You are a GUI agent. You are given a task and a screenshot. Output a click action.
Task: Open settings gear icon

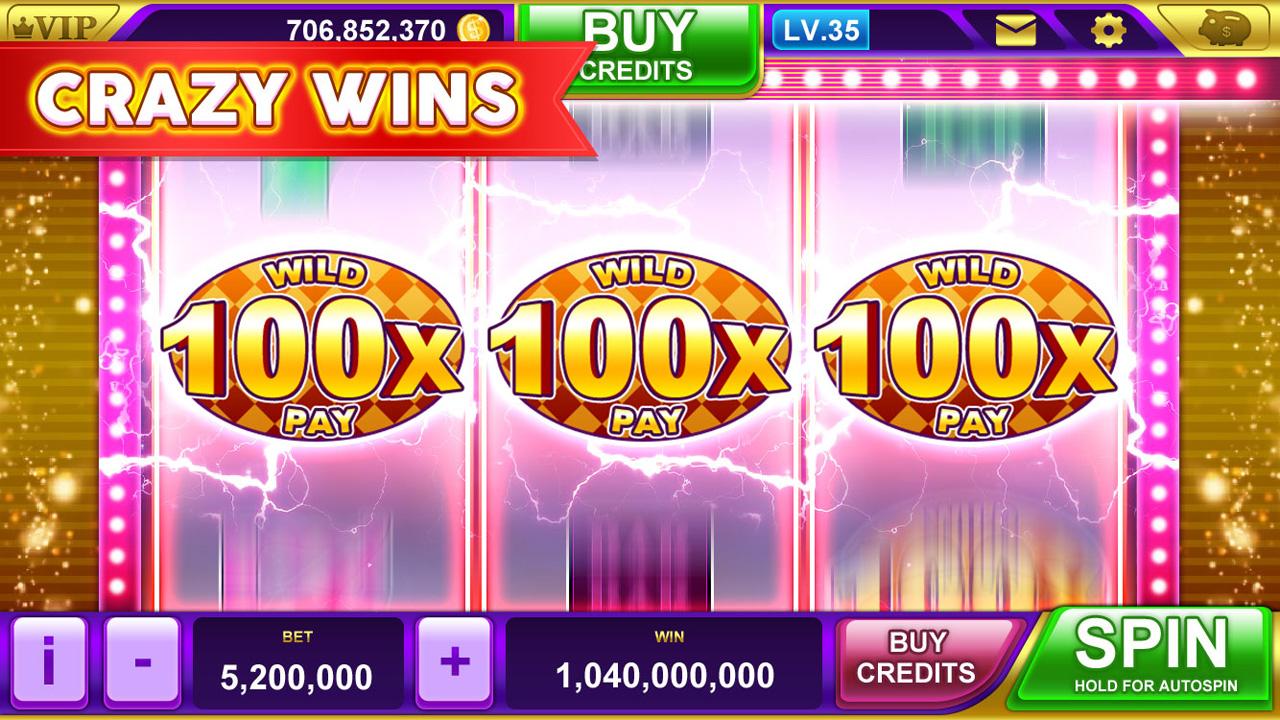point(1108,31)
